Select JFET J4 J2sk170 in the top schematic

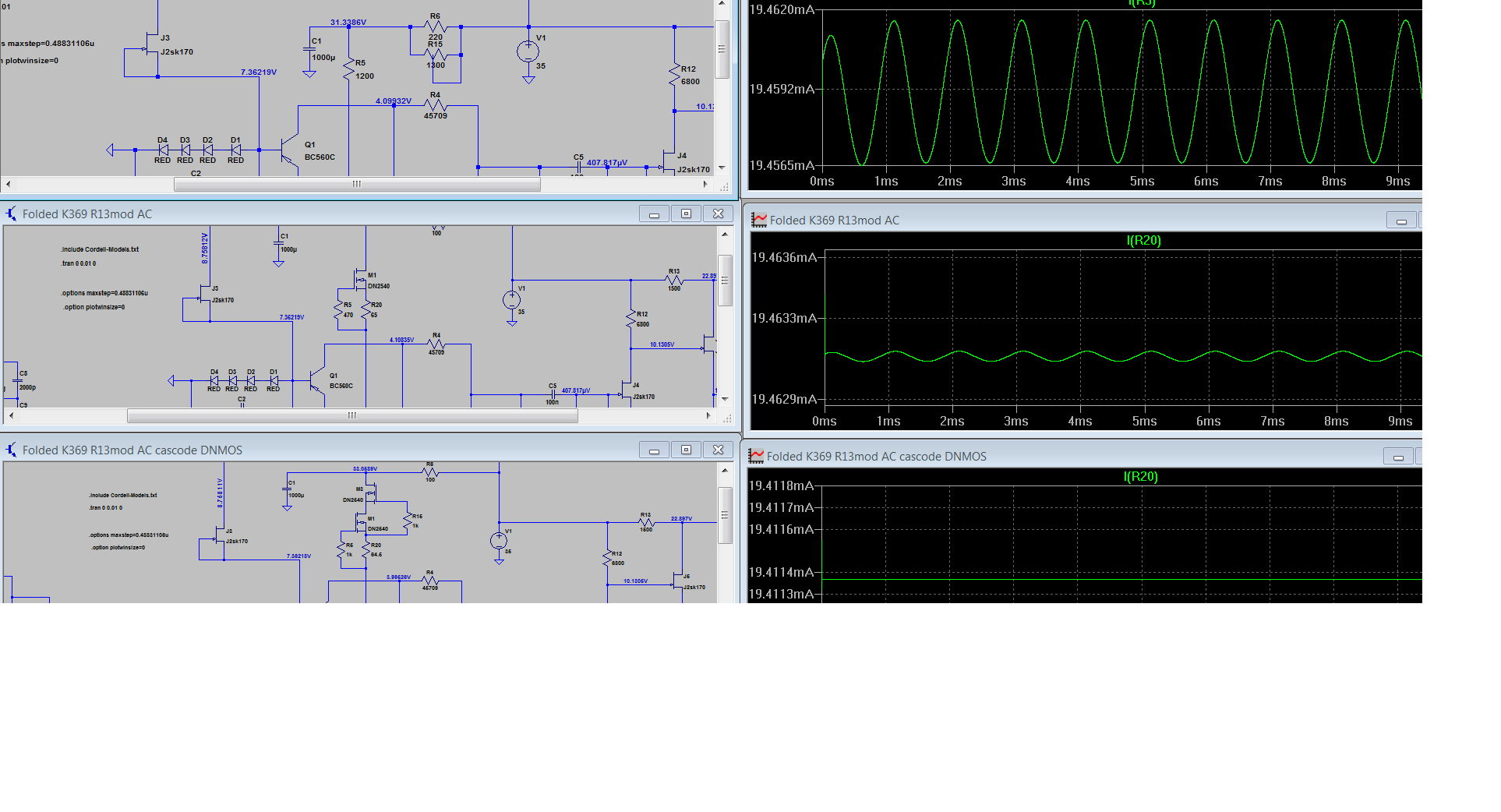[668, 162]
